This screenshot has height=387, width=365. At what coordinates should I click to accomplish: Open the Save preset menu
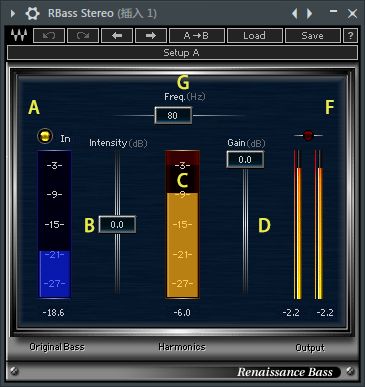pos(313,35)
